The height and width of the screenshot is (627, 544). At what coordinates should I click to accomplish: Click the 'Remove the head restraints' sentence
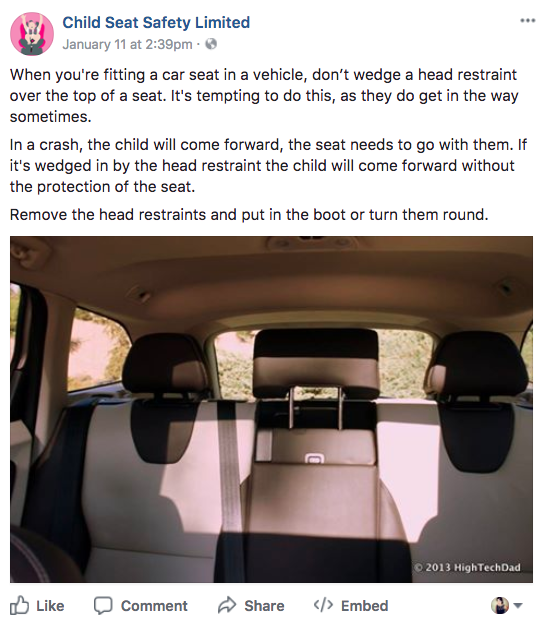click(x=249, y=215)
